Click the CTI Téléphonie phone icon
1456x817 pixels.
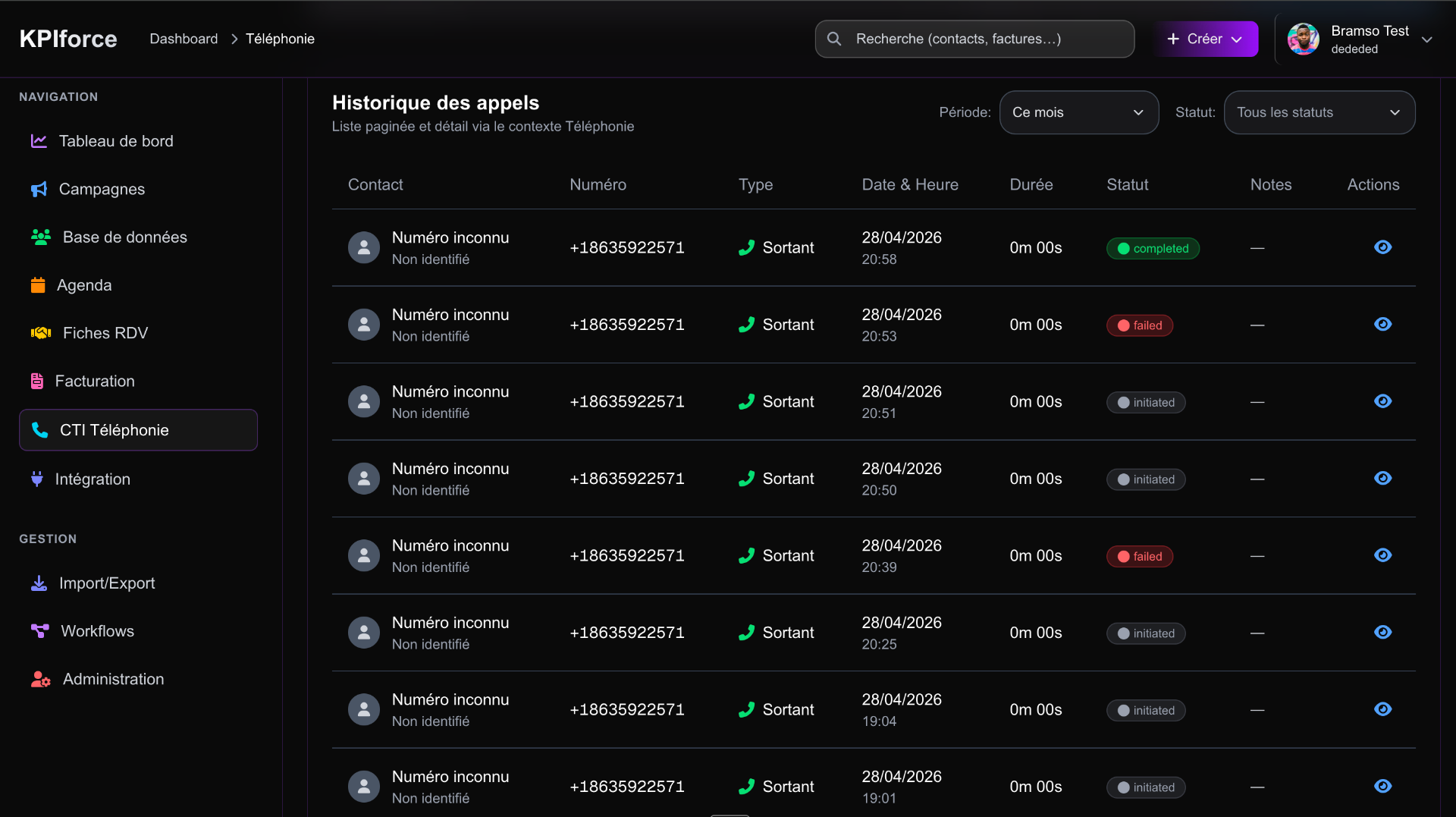(x=39, y=430)
